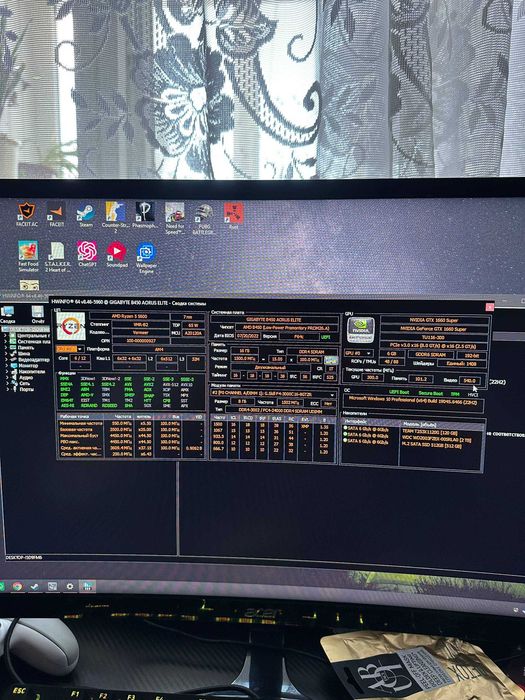Select the DESKTOP root tree node
525x700 pixels.
[25, 329]
